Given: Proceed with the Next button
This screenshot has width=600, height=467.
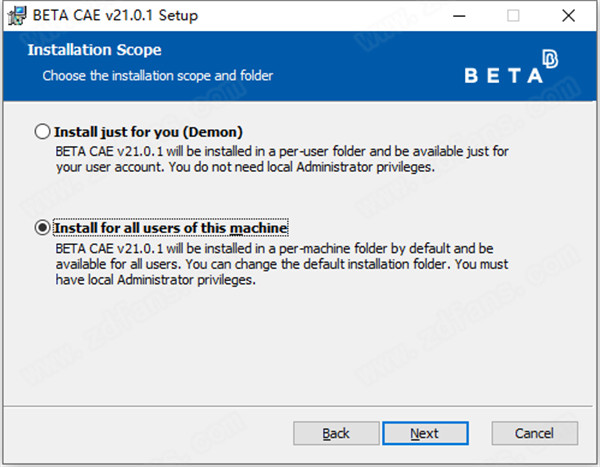Looking at the screenshot, I should pyautogui.click(x=425, y=433).
